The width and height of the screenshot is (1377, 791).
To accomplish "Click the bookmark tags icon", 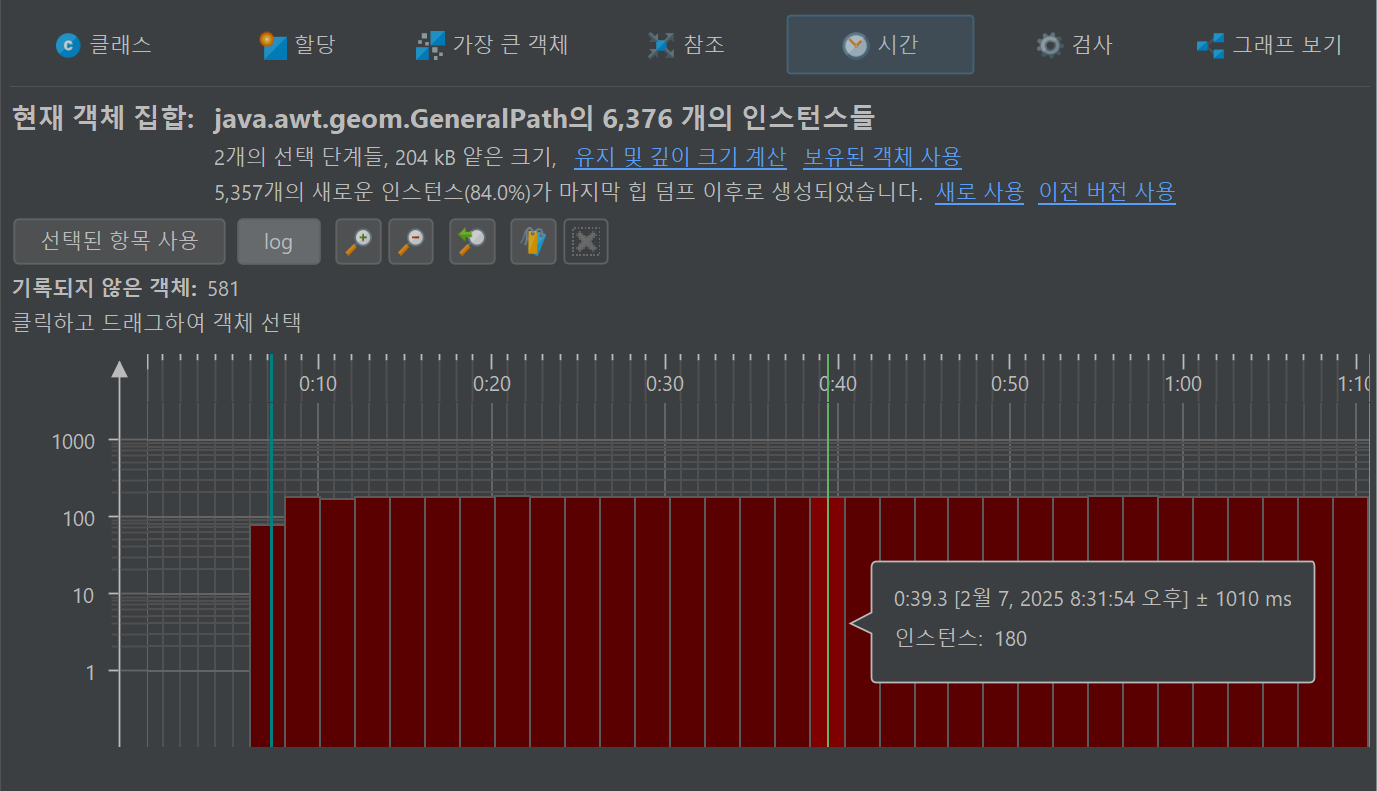I will [533, 241].
